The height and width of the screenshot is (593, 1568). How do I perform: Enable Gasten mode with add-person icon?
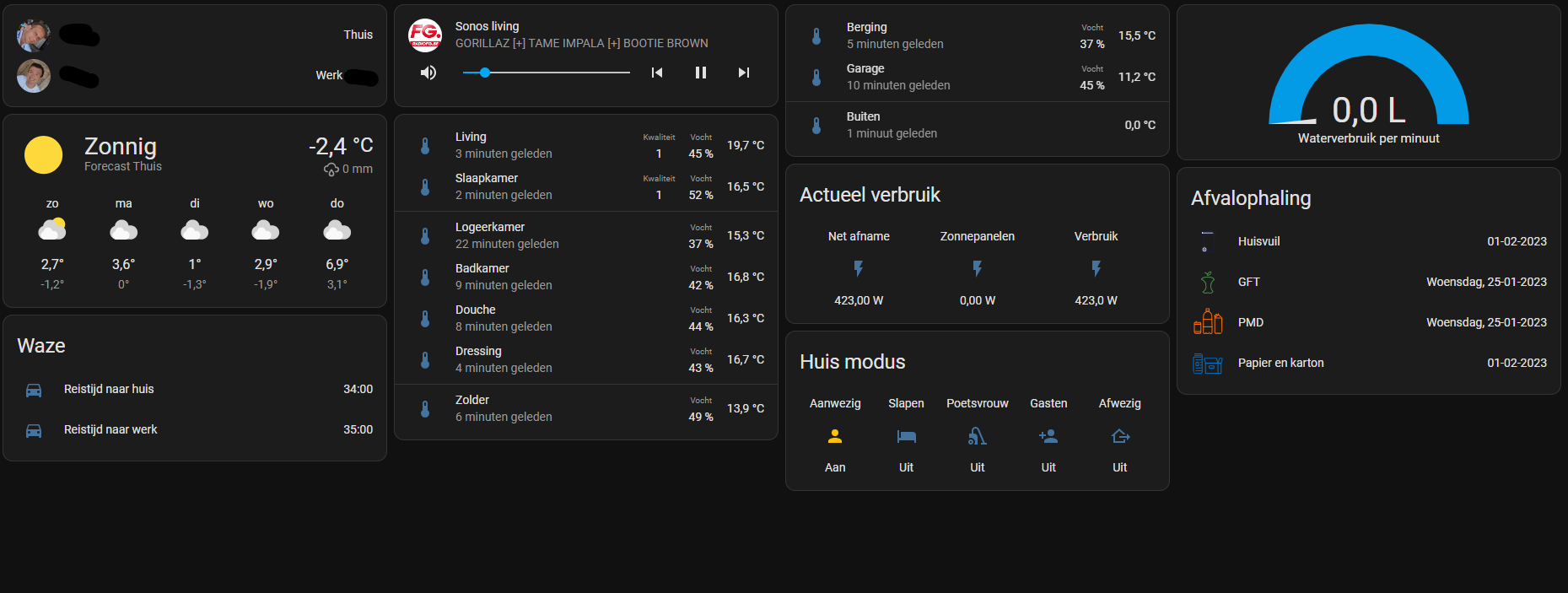[x=1048, y=436]
